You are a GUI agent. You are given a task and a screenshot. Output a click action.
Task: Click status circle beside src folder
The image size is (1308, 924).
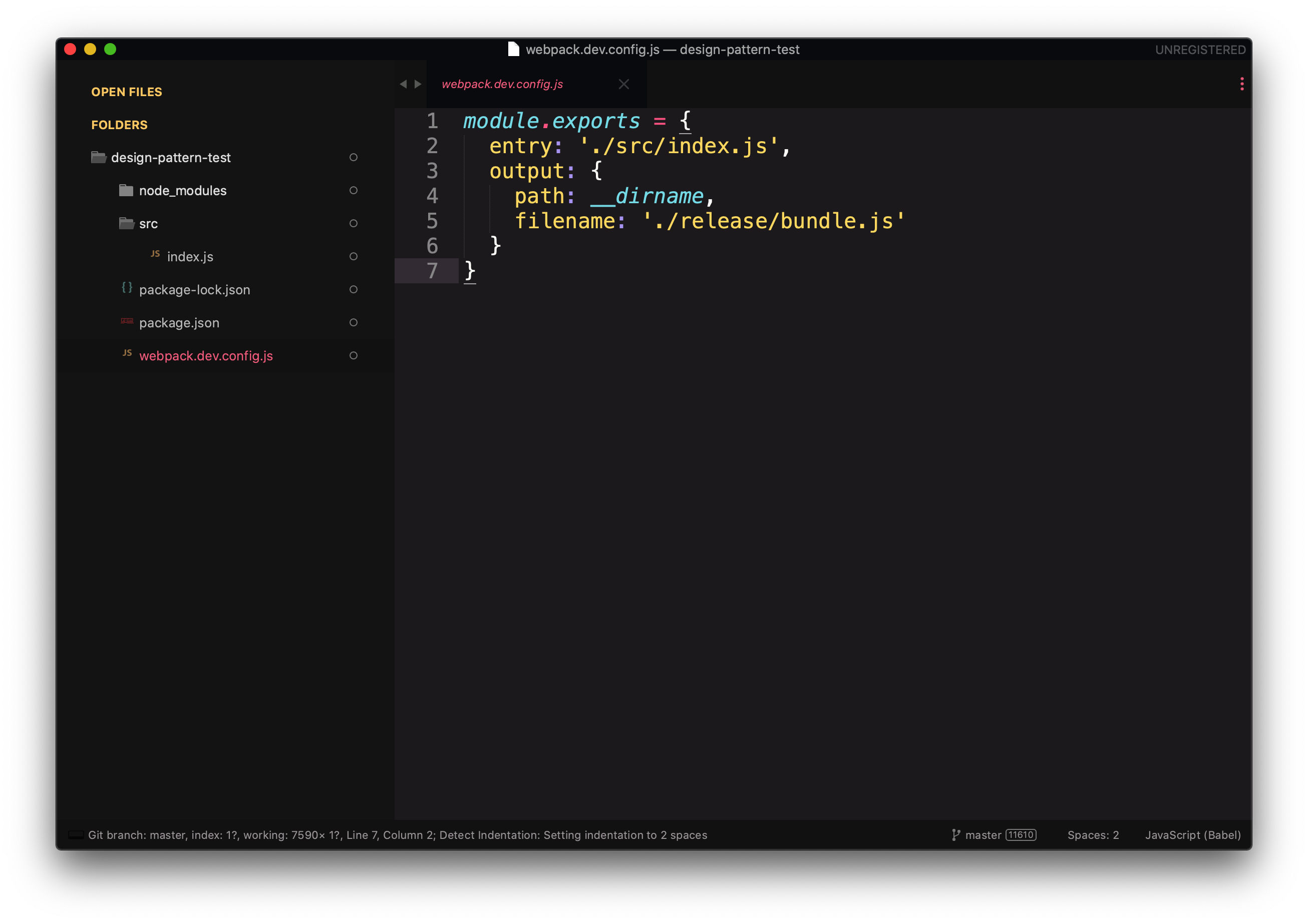coord(353,223)
